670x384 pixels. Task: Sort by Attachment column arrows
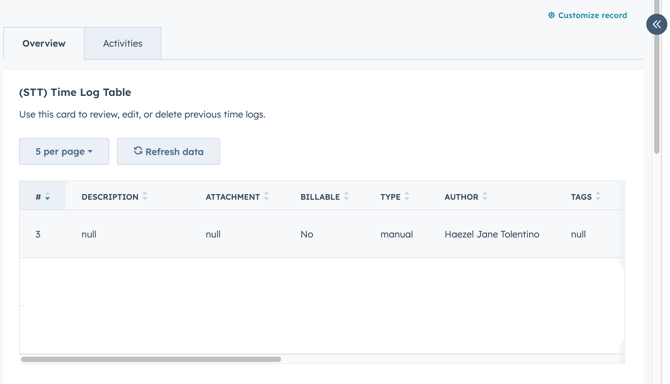(267, 196)
